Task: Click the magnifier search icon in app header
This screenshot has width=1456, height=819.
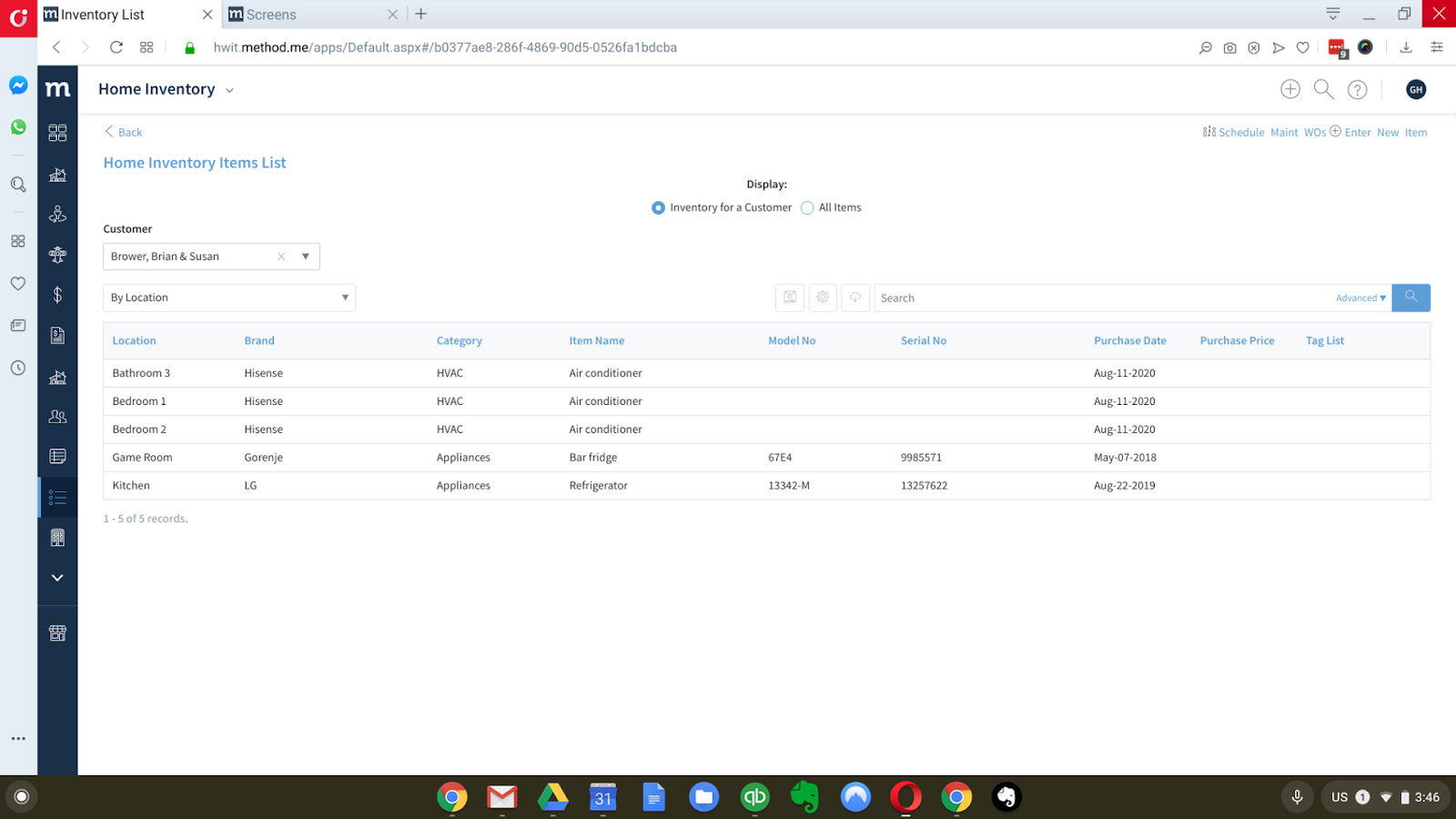Action: [1324, 89]
